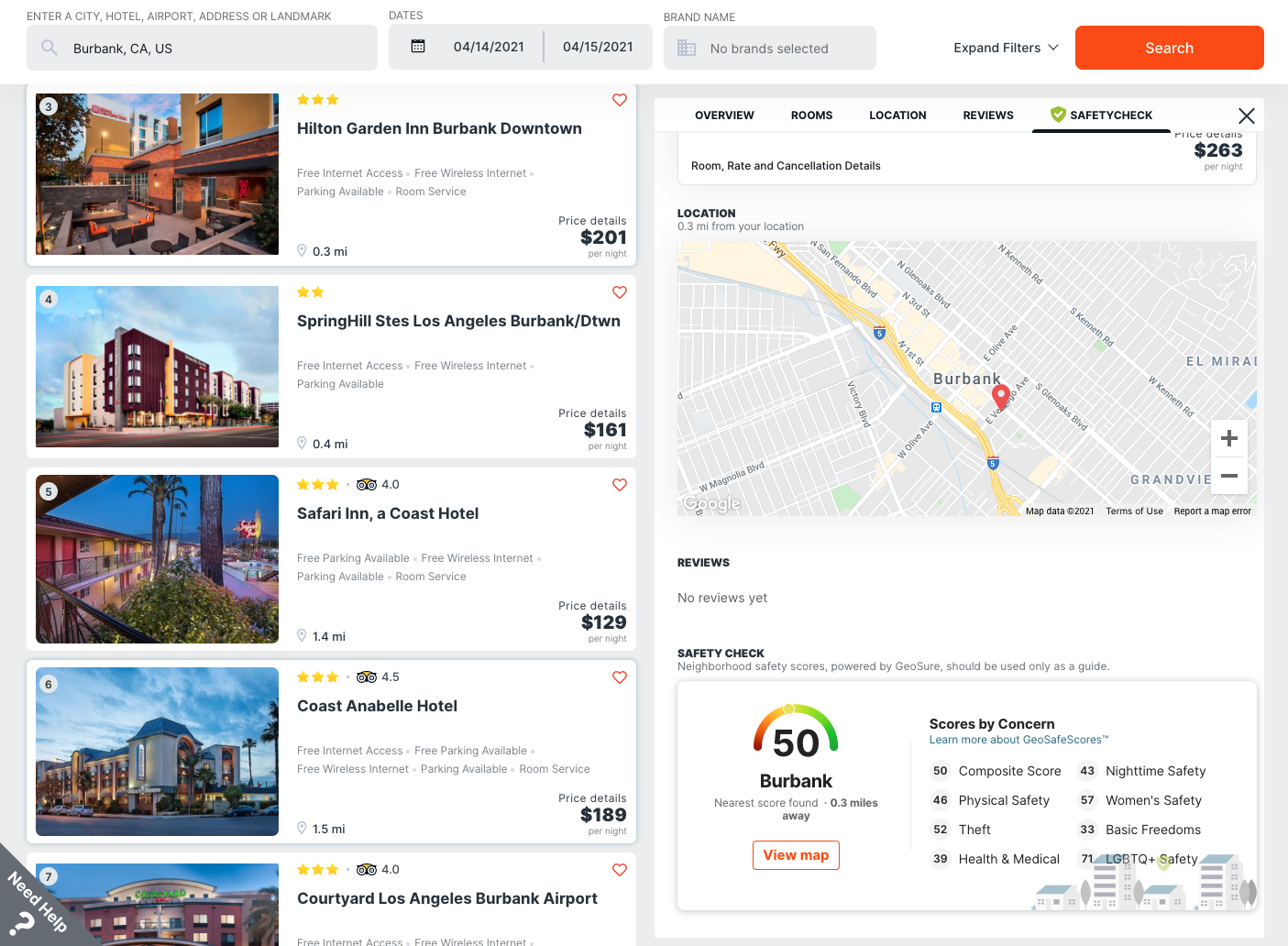Open the check-in date 04/14/2021 picker
Viewport: 1288px width, 946px height.
(x=489, y=47)
